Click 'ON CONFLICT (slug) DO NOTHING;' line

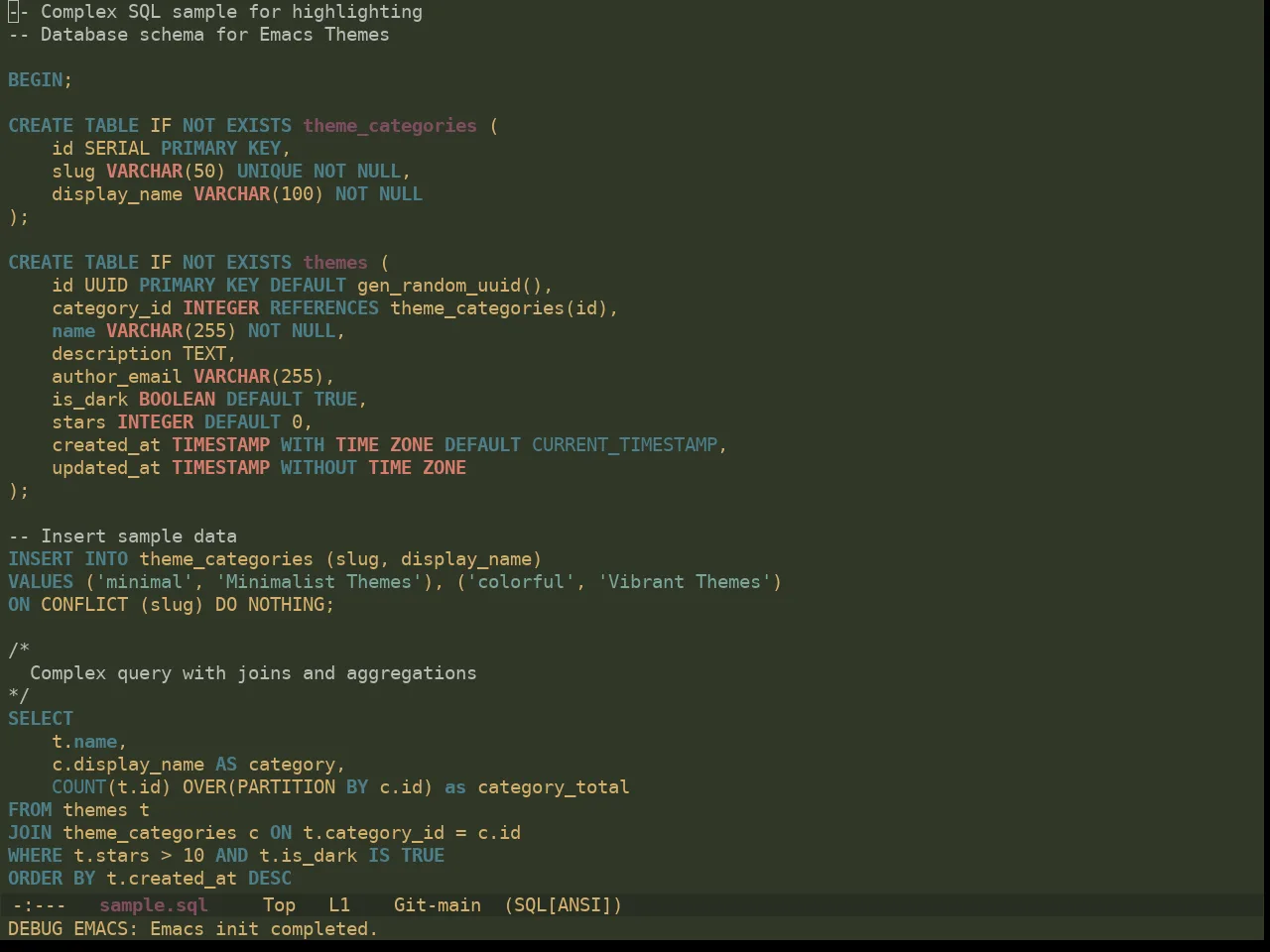point(171,604)
